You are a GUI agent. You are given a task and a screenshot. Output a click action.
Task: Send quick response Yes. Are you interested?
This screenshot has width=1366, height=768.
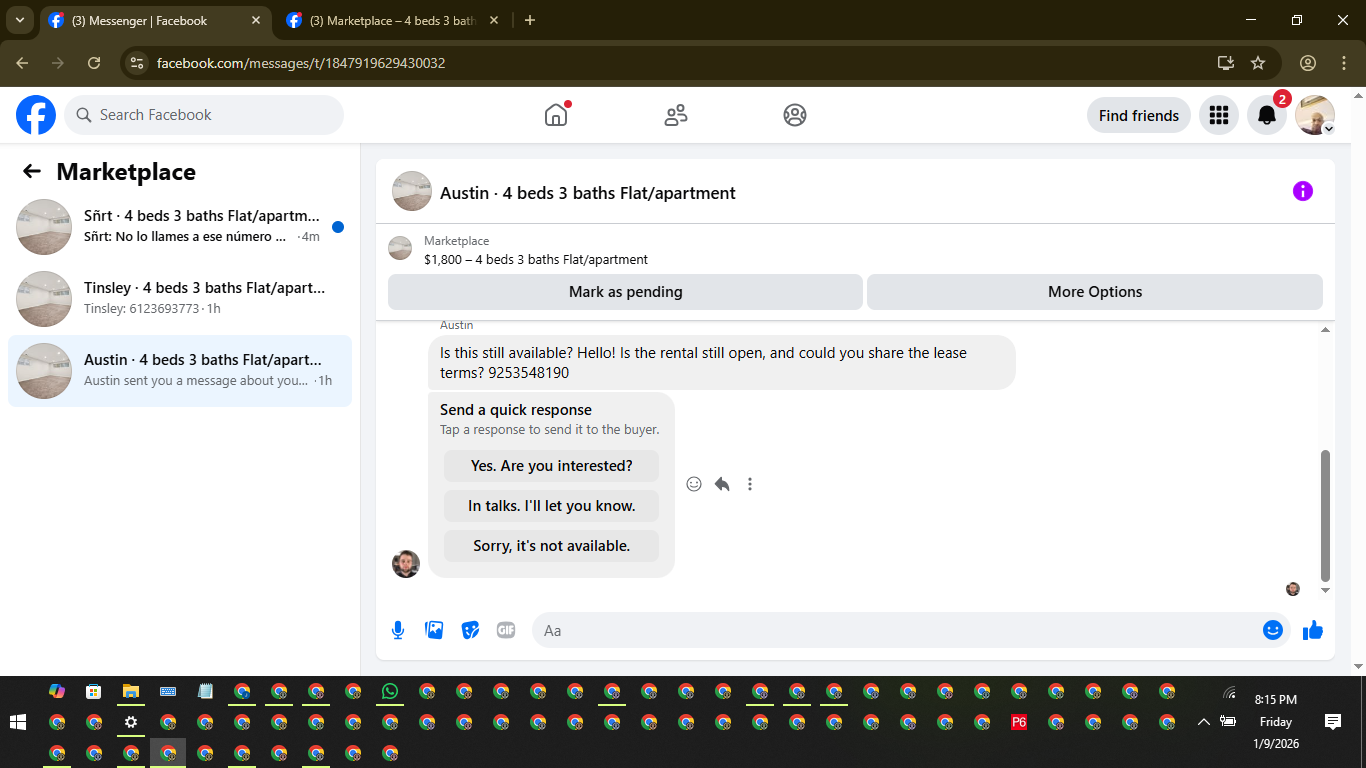tap(552, 466)
